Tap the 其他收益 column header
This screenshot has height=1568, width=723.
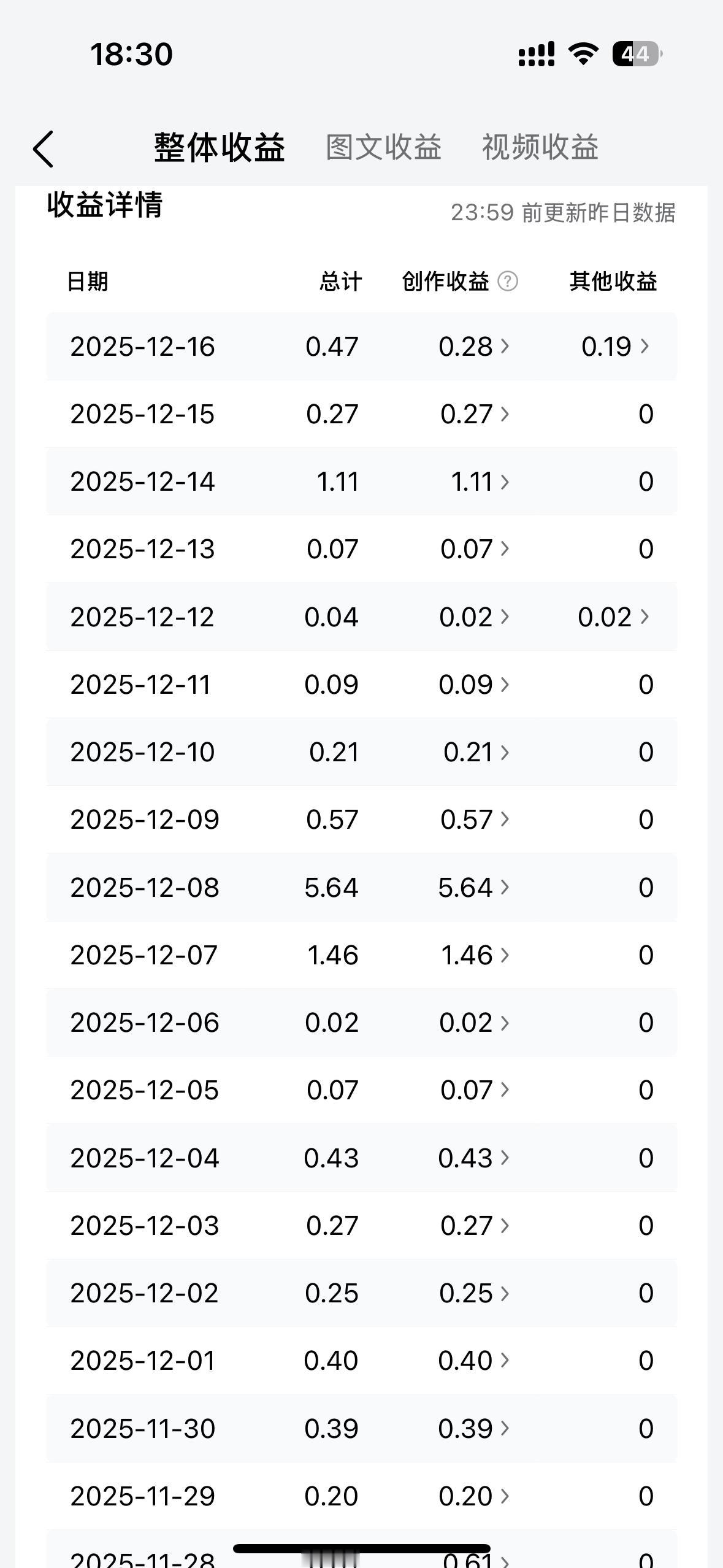[613, 282]
